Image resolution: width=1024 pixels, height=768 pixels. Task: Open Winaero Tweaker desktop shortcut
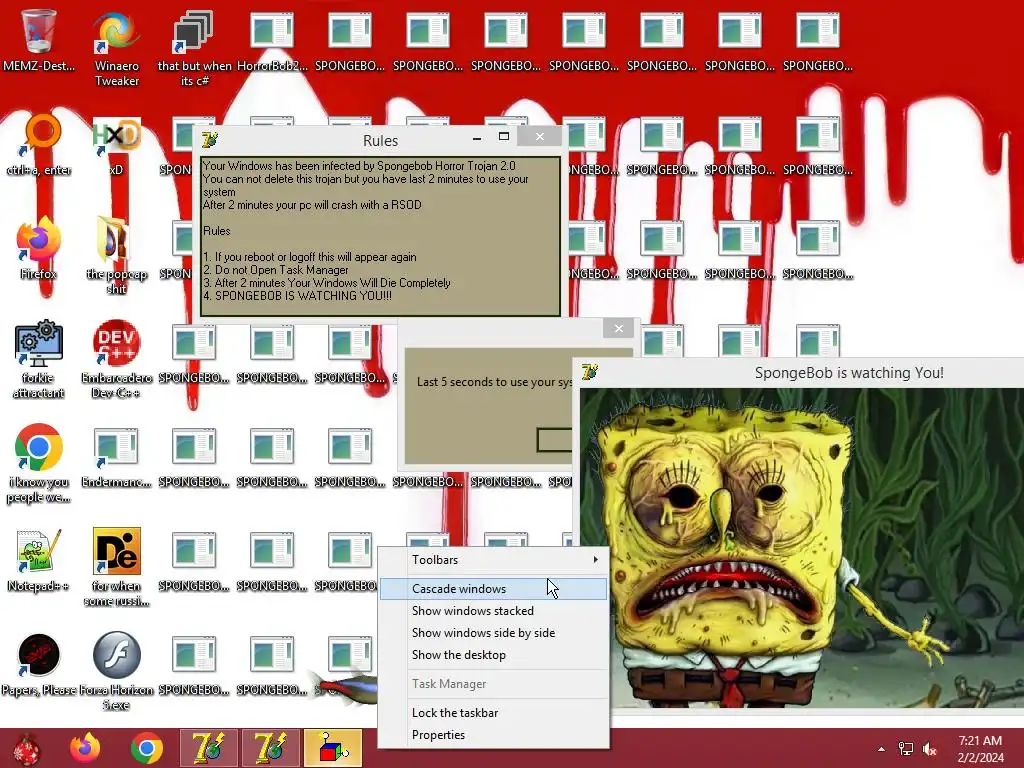(x=116, y=48)
